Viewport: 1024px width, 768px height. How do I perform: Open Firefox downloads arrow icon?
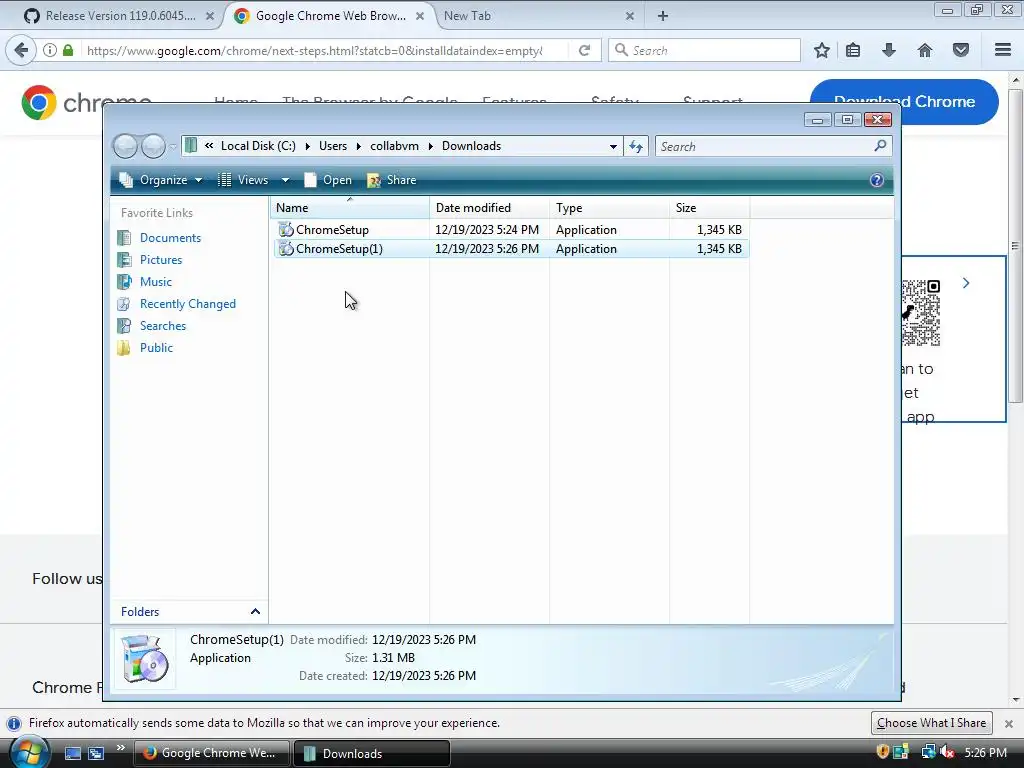click(x=889, y=50)
